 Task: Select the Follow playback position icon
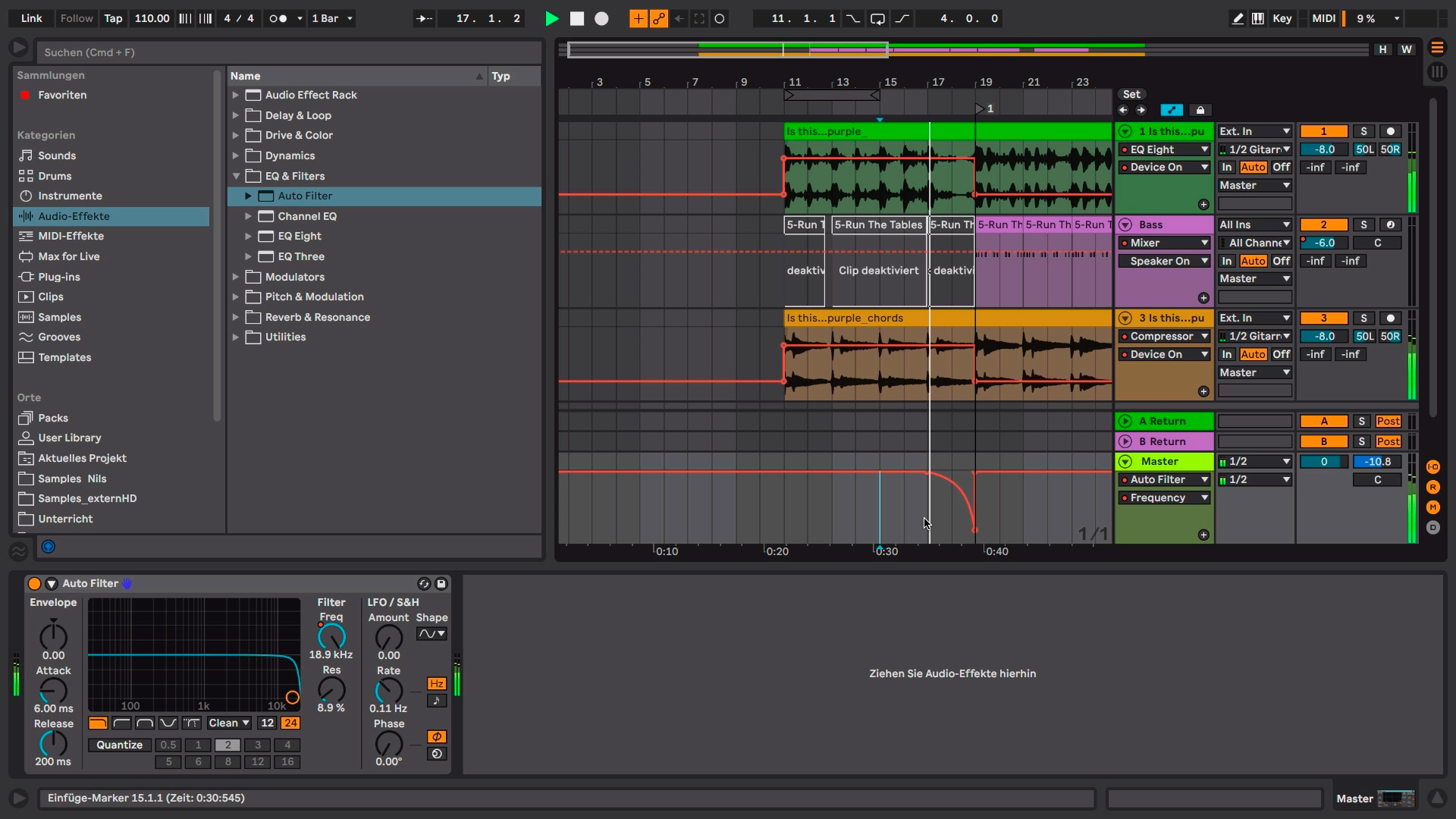click(75, 18)
